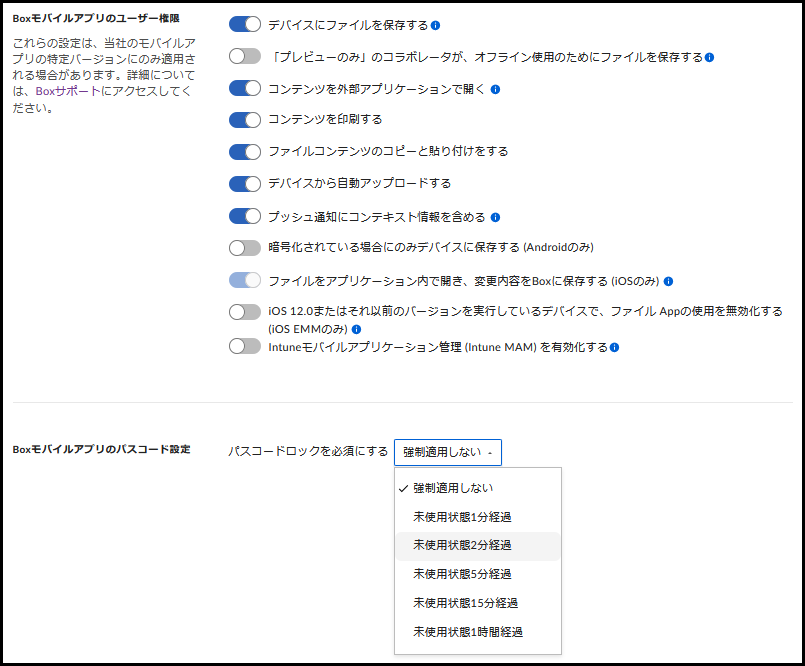The width and height of the screenshot is (805, 666).
Task: Click info icon beside プッシュ通知にコンテキスト情報を含める
Action: point(495,217)
